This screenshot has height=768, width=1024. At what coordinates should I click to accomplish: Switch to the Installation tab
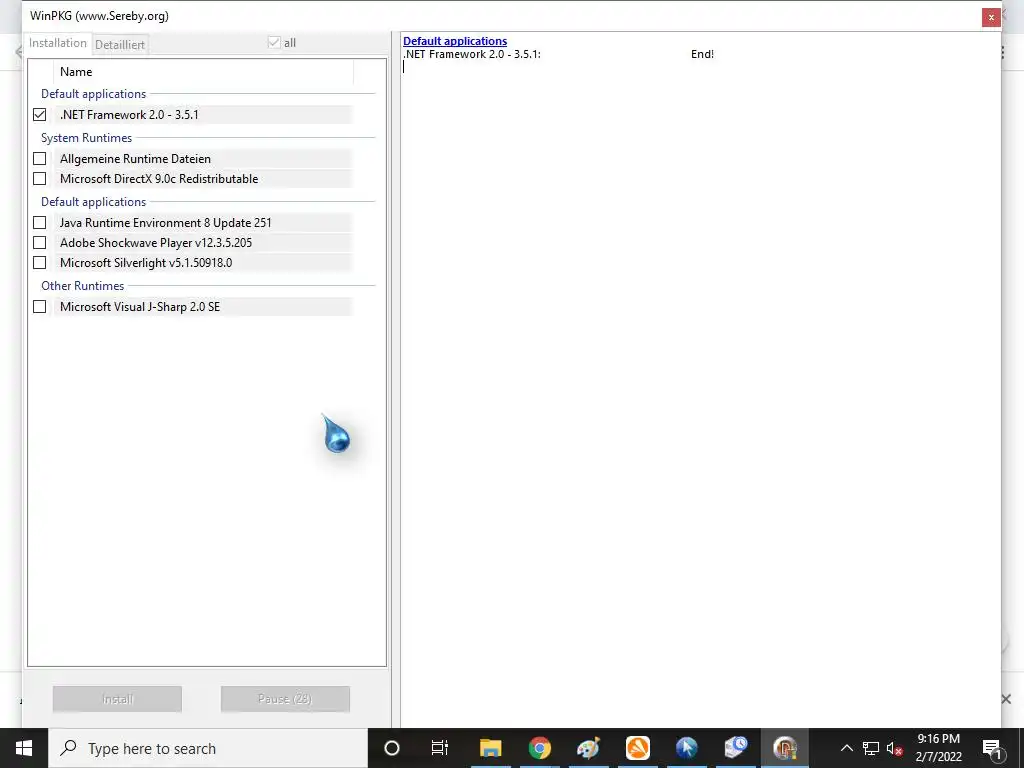[57, 43]
